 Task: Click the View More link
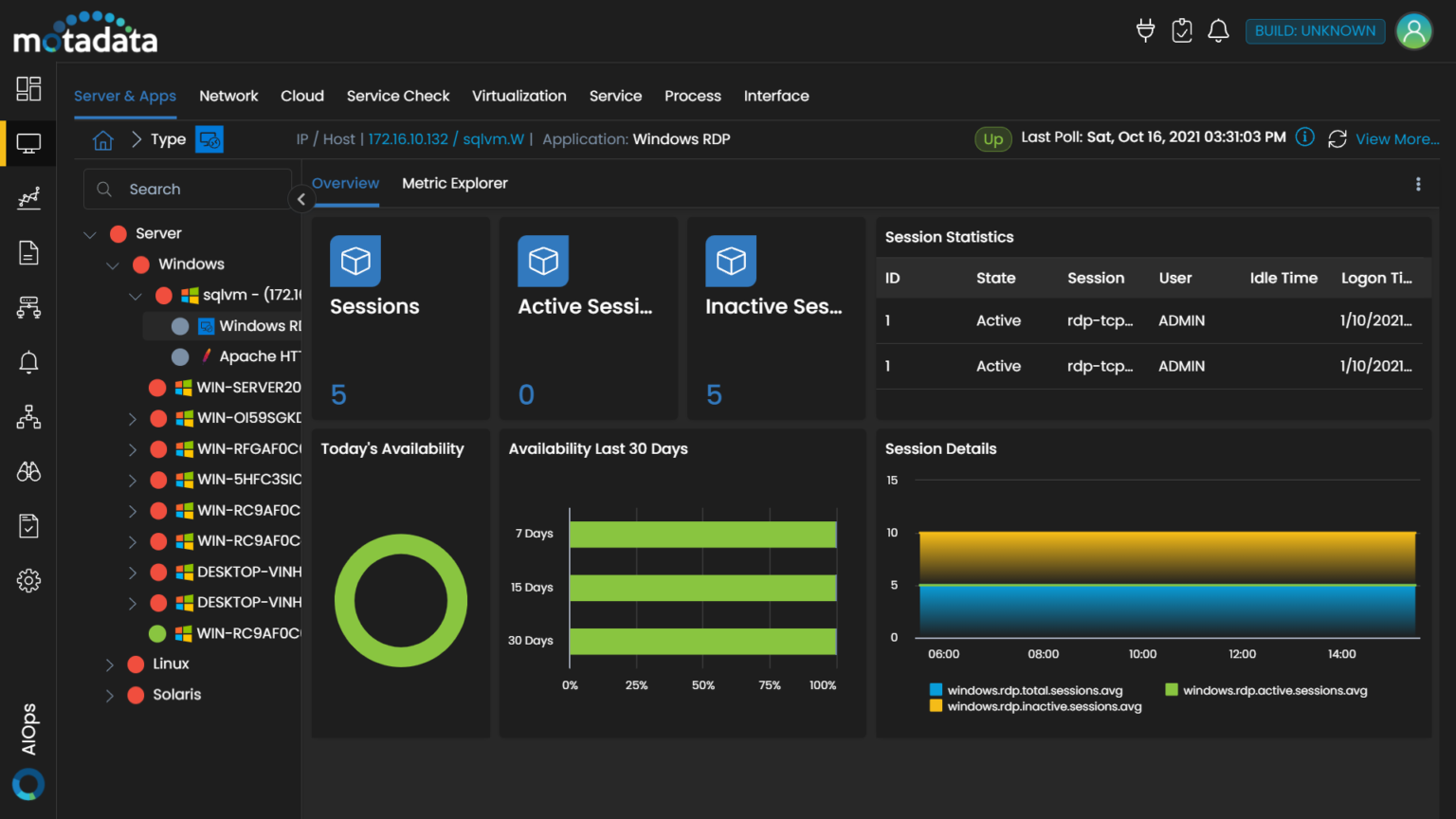coord(1396,139)
